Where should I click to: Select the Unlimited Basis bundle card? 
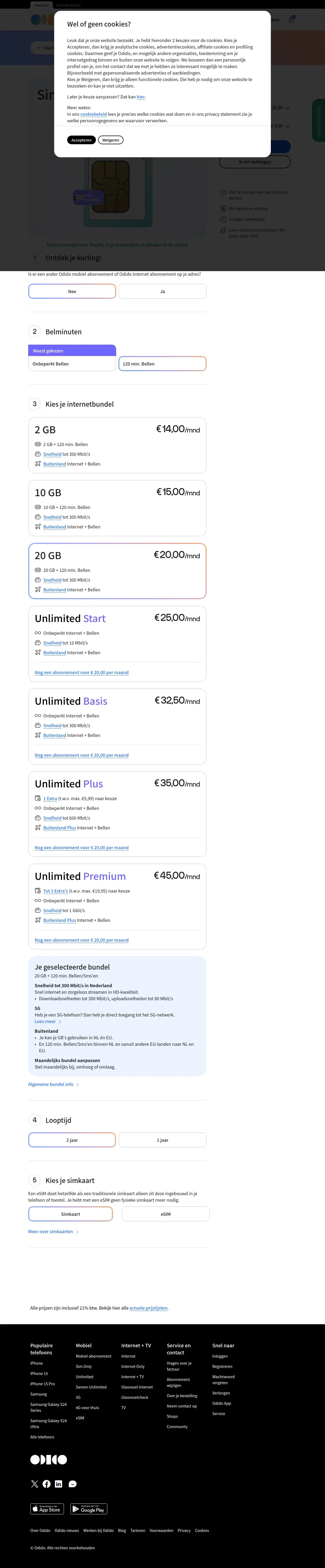pos(117,726)
